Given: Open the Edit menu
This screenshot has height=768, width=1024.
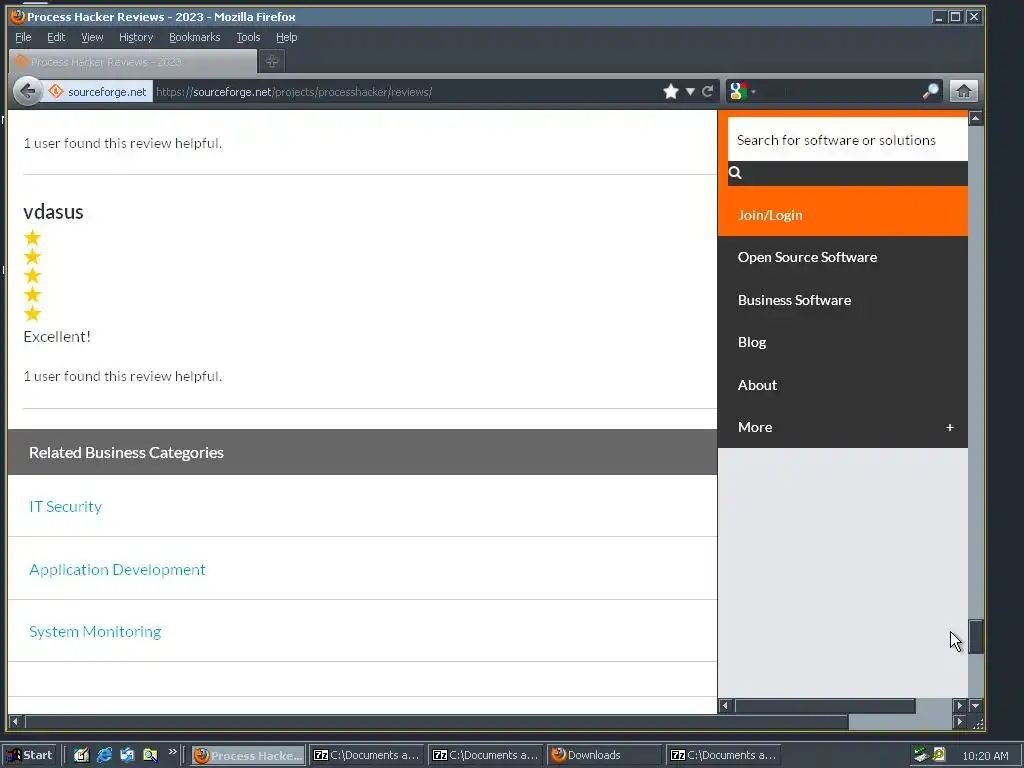Looking at the screenshot, I should 56,37.
